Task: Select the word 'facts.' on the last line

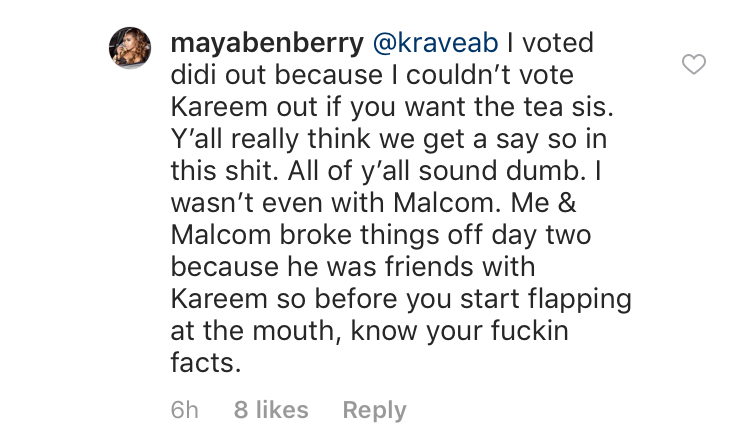Action: click(206, 363)
